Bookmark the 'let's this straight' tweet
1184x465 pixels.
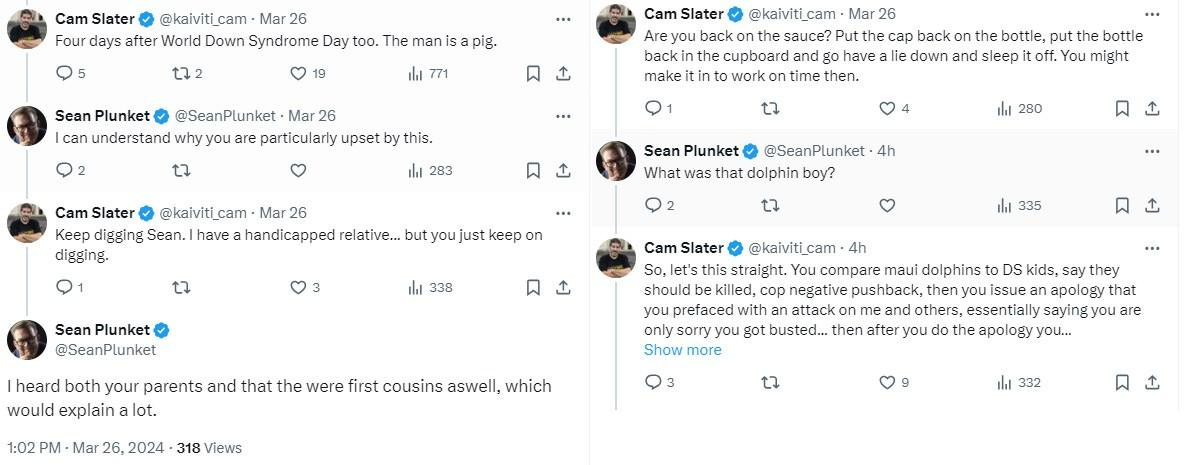1122,382
